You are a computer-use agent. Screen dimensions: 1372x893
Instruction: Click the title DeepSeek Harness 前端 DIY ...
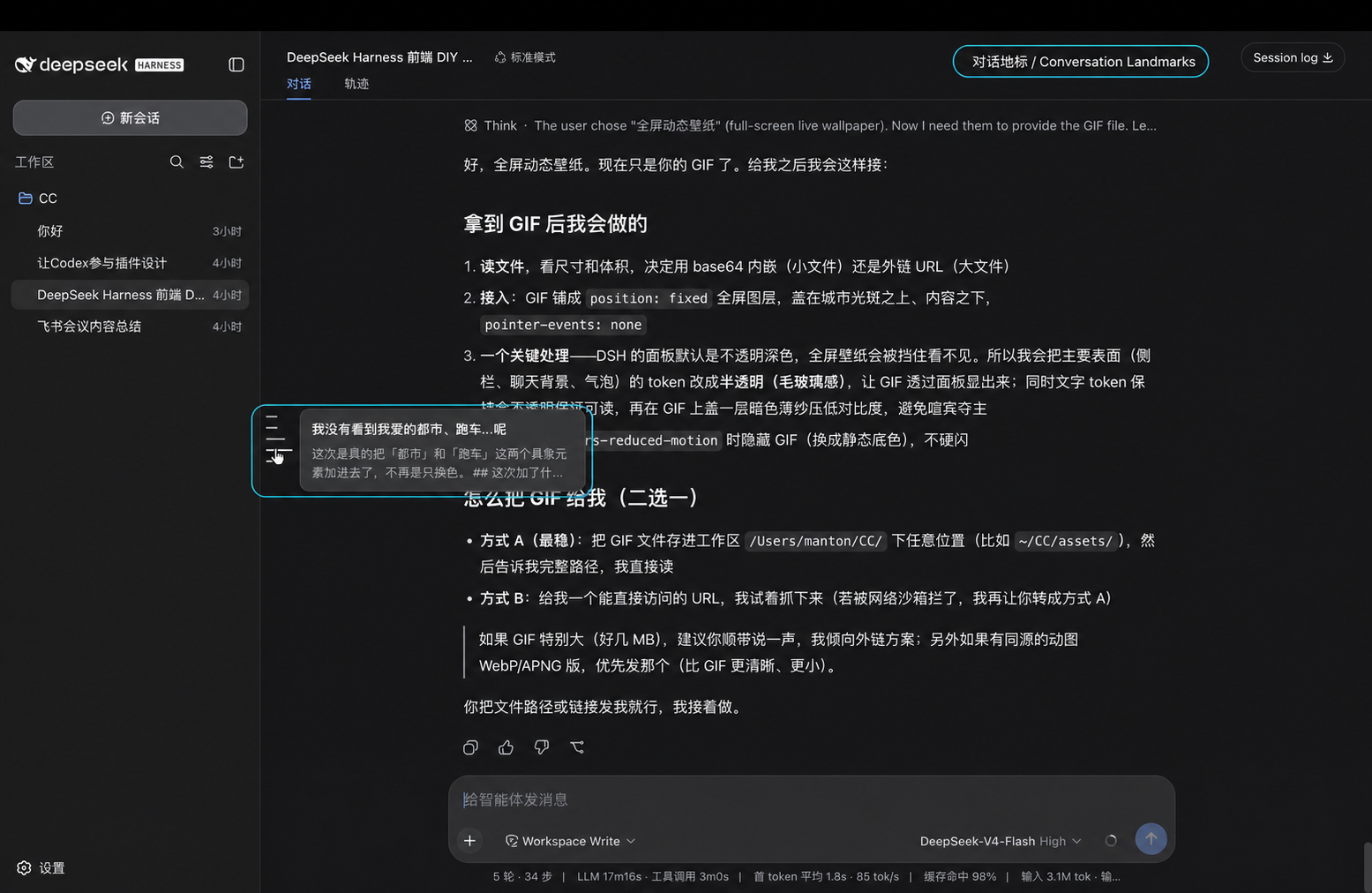click(x=379, y=57)
